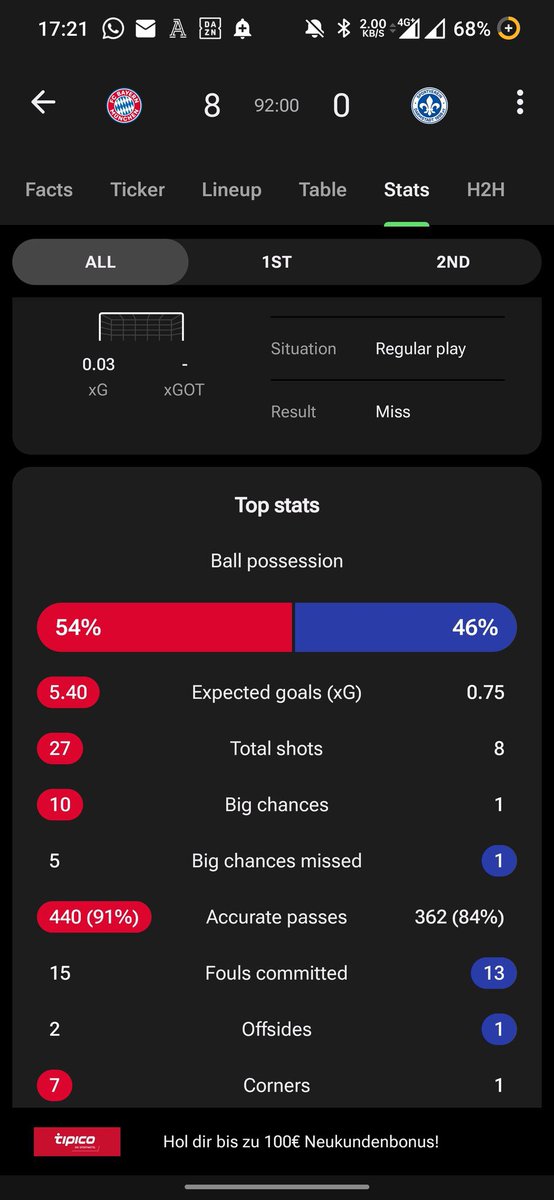Open the H2H tab

[486, 189]
